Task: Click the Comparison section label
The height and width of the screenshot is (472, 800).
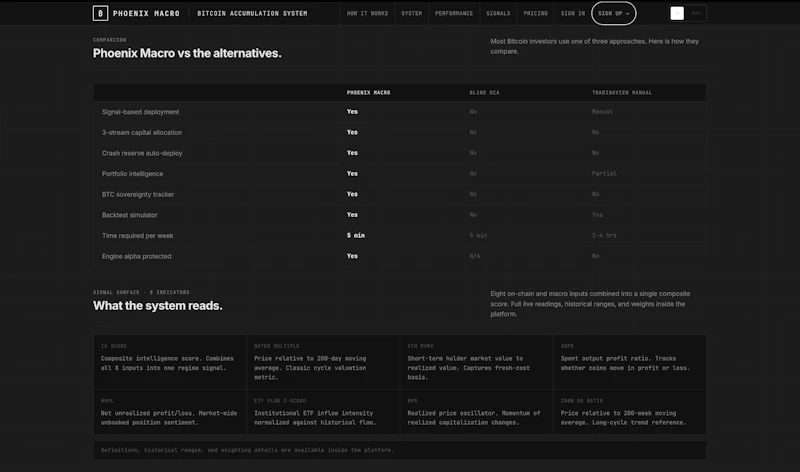Action: (109, 40)
